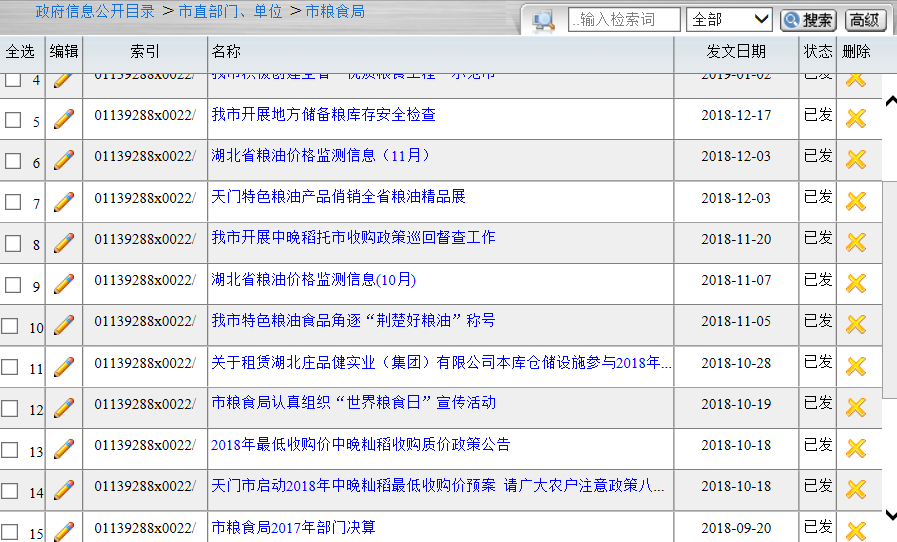Go to 政府信息公开目录 in the breadcrumb
The height and width of the screenshot is (542, 897).
[x=95, y=12]
